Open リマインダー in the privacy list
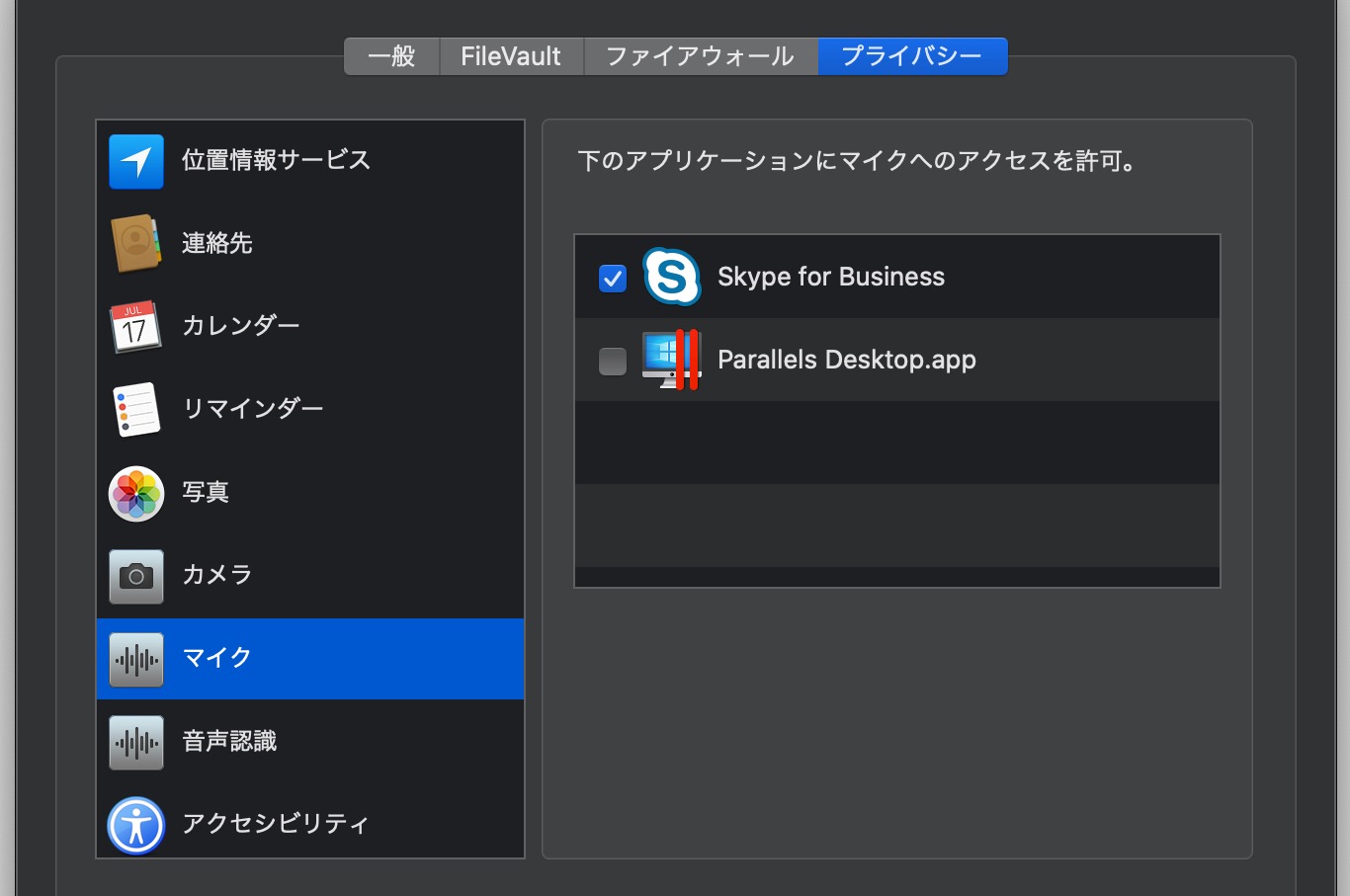 (x=310, y=409)
